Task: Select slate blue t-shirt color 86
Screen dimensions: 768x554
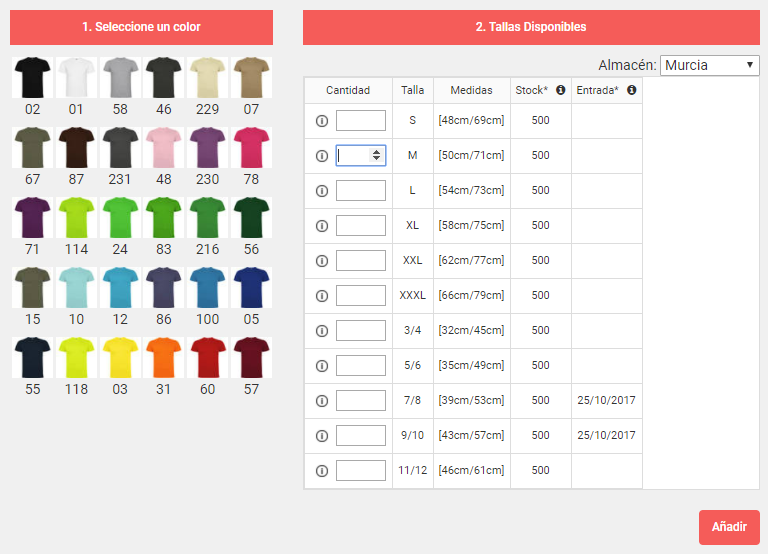Action: [x=164, y=288]
